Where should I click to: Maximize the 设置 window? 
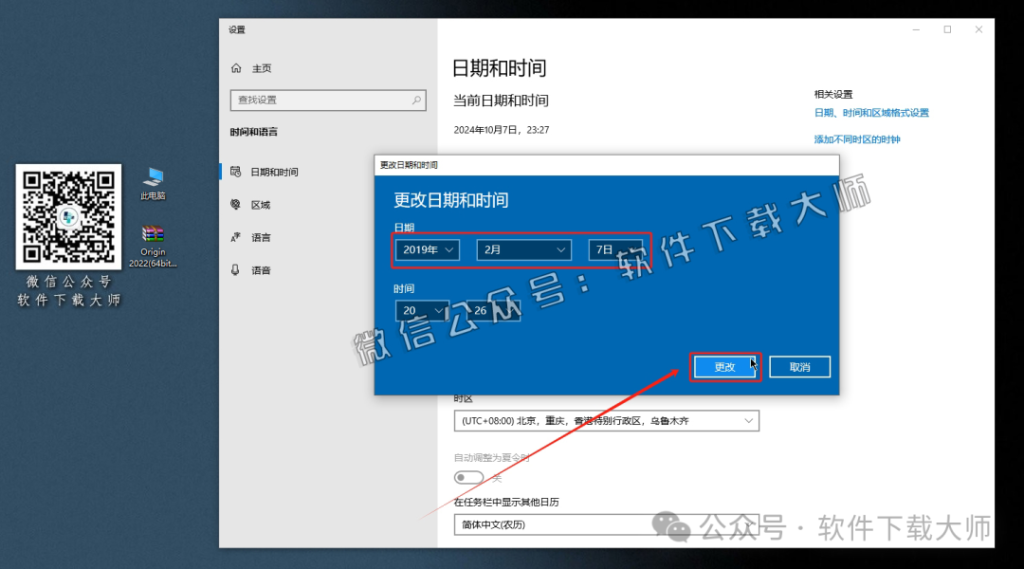tap(948, 29)
